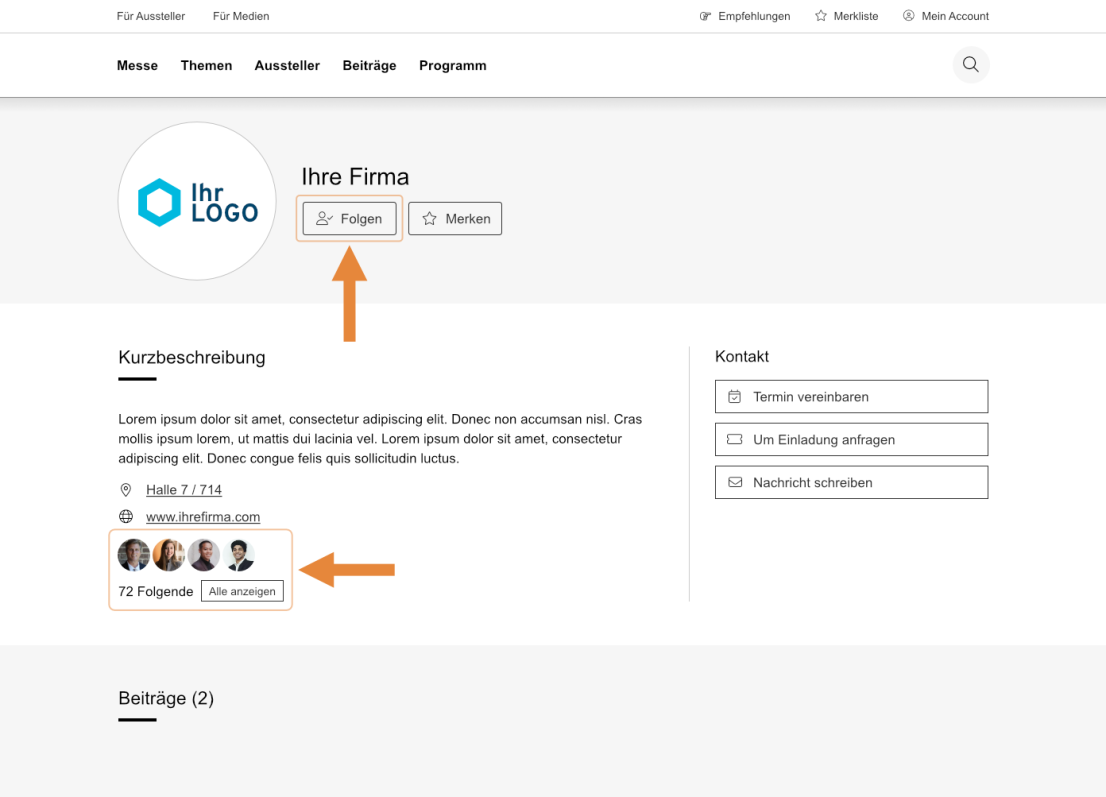This screenshot has width=1106, height=797.
Task: Click the envelope icon in Nachricht schreiben
Action: pos(734,482)
